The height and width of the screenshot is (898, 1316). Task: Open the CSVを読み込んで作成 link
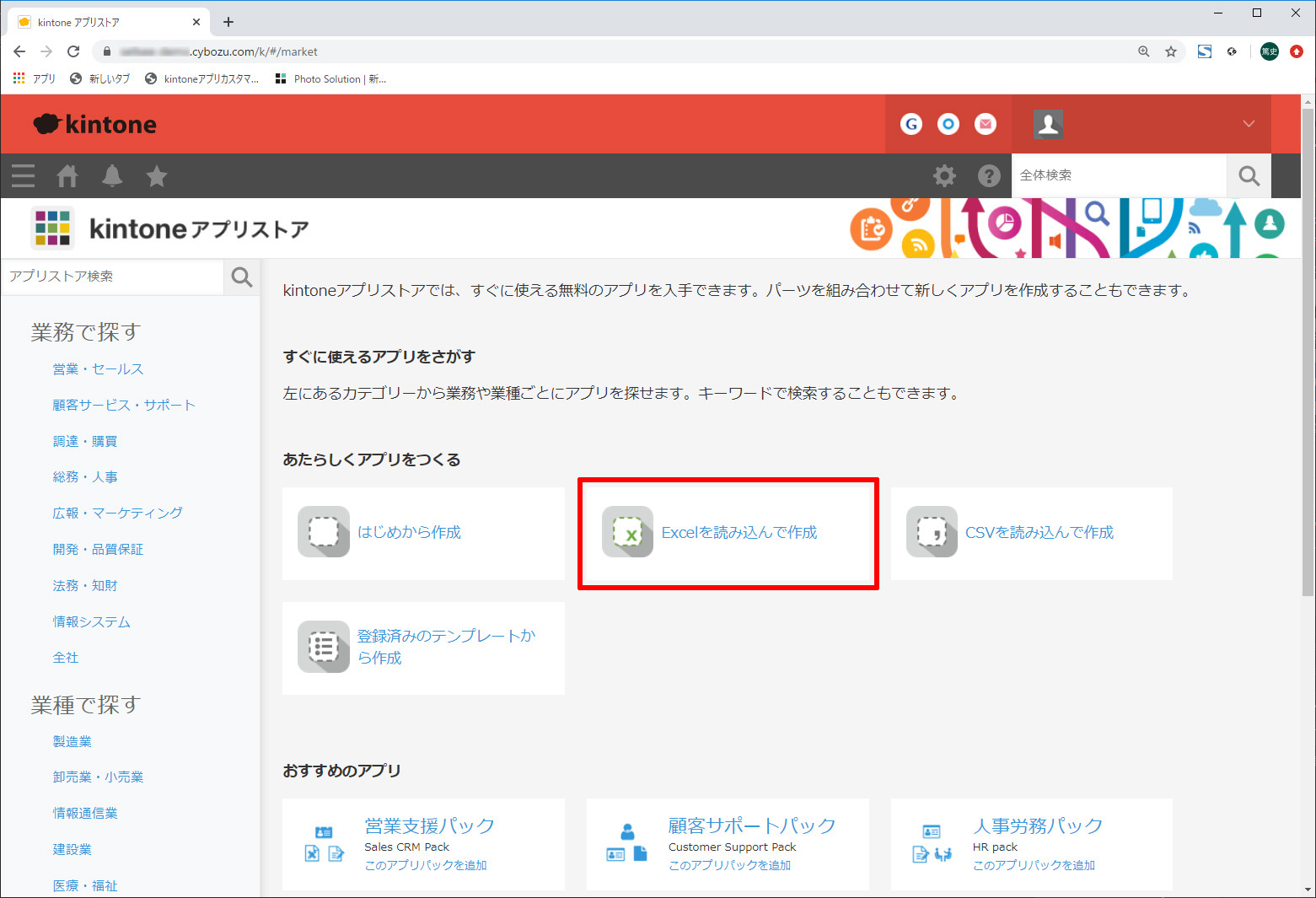pos(1039,532)
